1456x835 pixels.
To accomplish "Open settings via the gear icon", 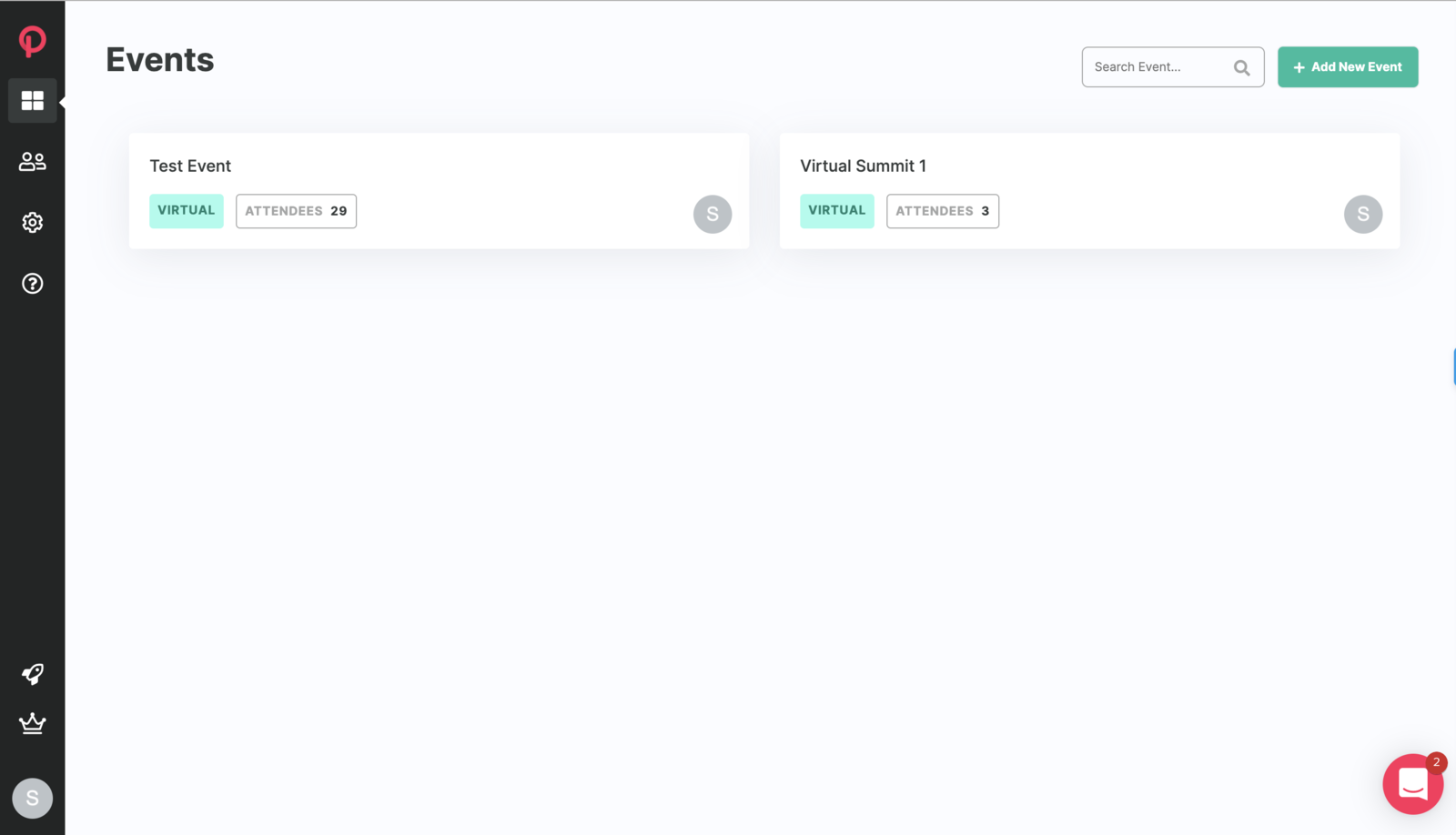I will (x=33, y=222).
